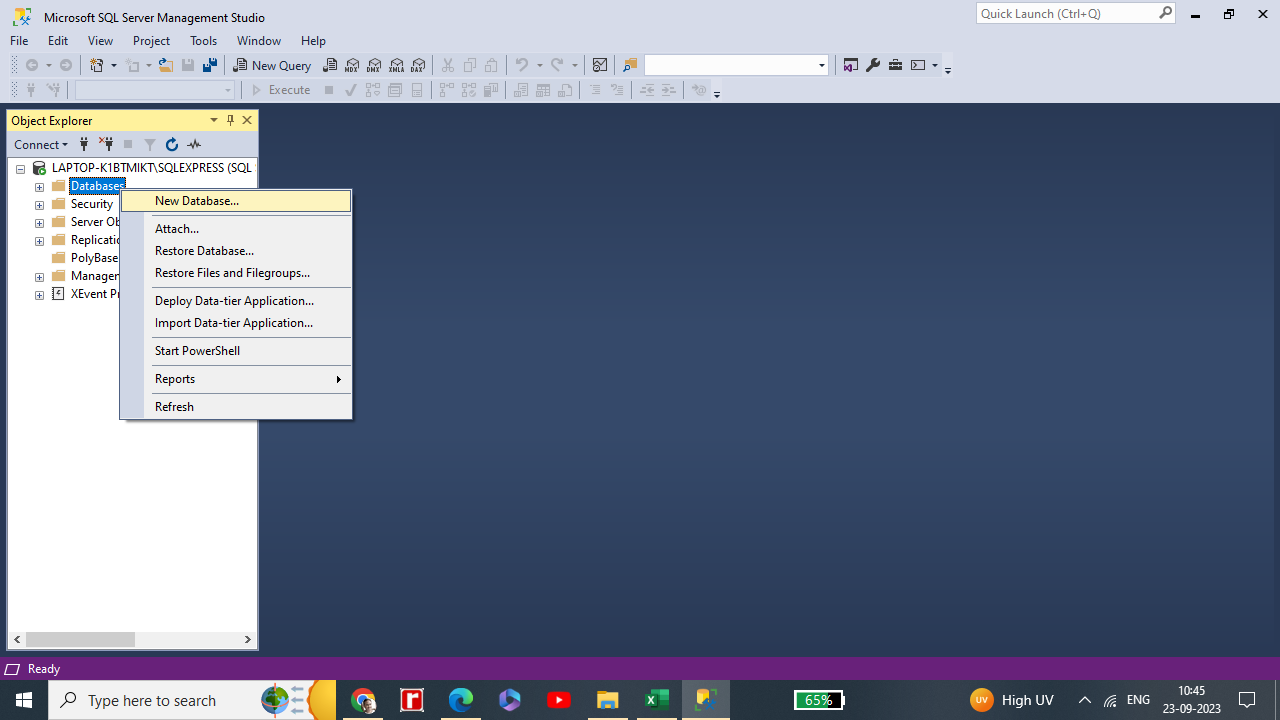The height and width of the screenshot is (720, 1280).
Task: Open the notification center icon
Action: point(1247,700)
